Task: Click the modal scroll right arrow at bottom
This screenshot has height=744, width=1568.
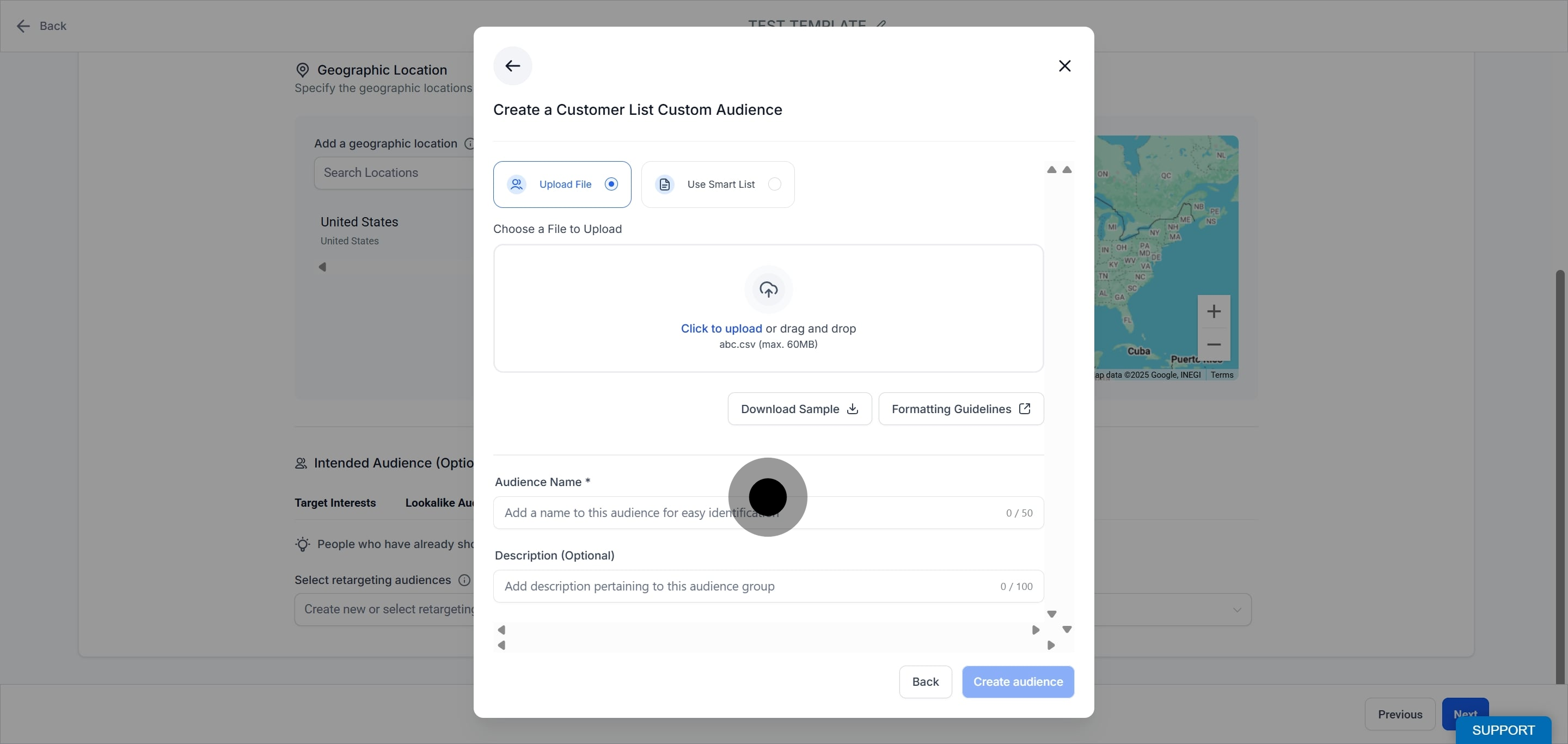Action: click(1051, 645)
